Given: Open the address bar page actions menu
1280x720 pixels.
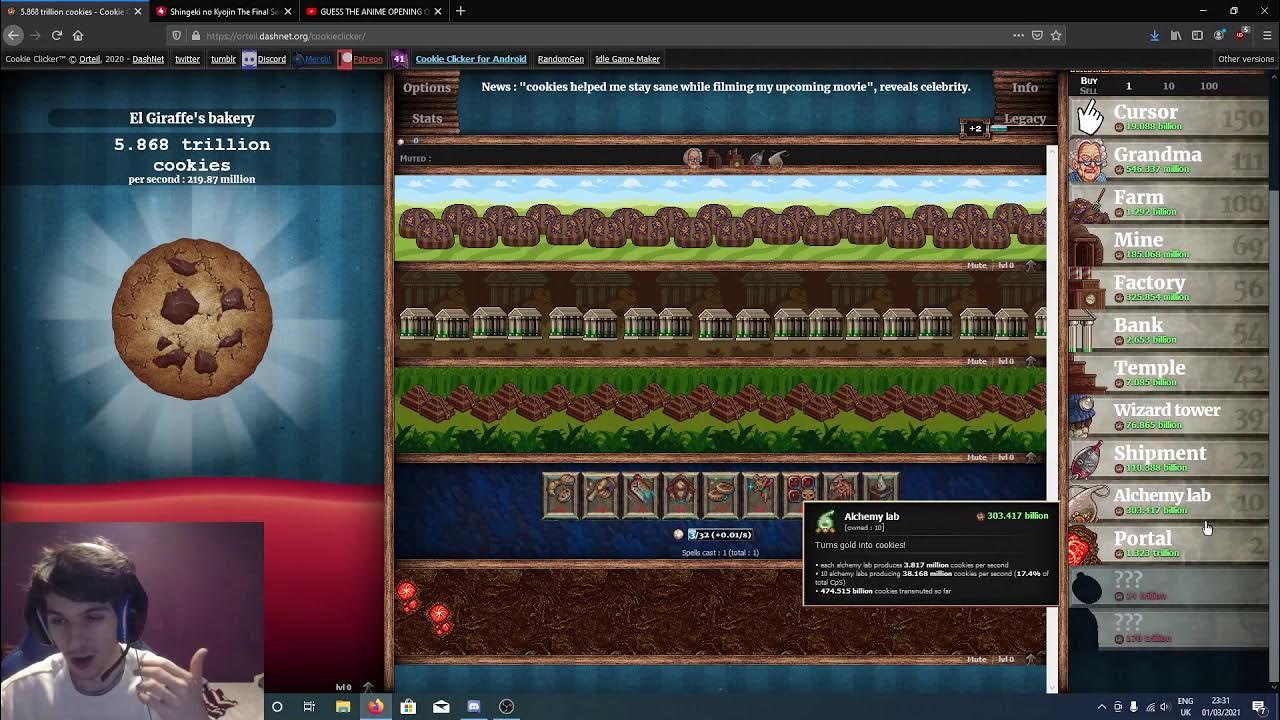Looking at the screenshot, I should tap(1018, 36).
